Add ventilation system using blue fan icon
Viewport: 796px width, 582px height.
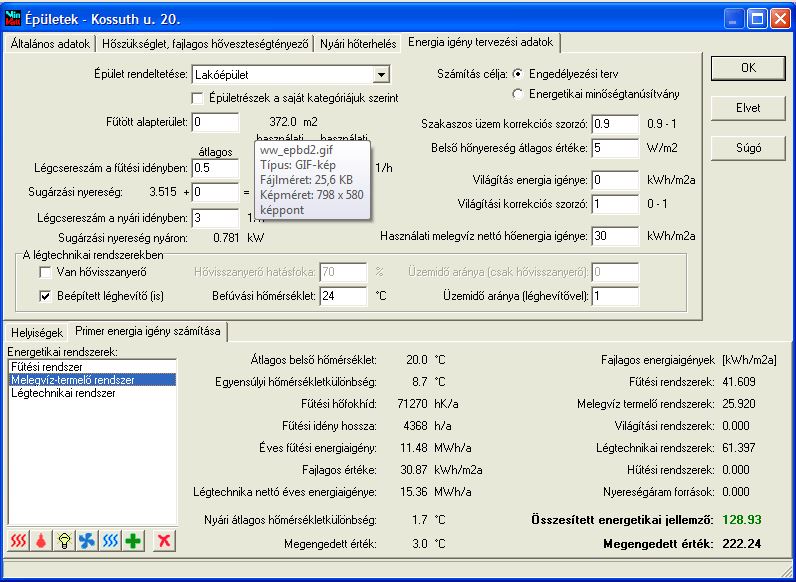click(87, 541)
